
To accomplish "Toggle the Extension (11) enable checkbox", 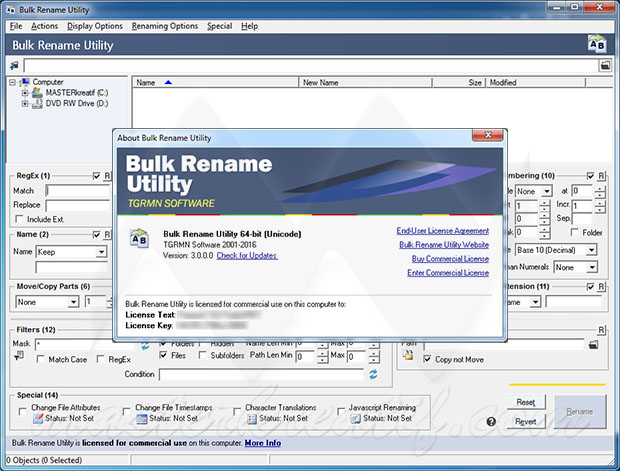I will [x=590, y=286].
